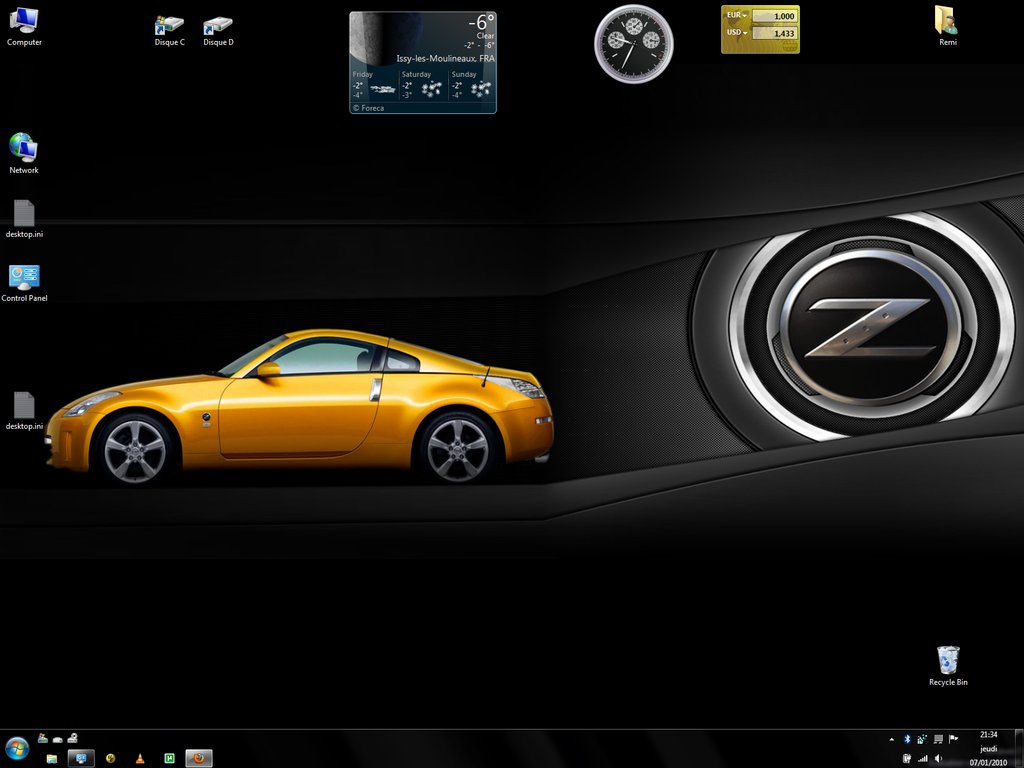Open the Control Panel desktop icon

[x=24, y=278]
